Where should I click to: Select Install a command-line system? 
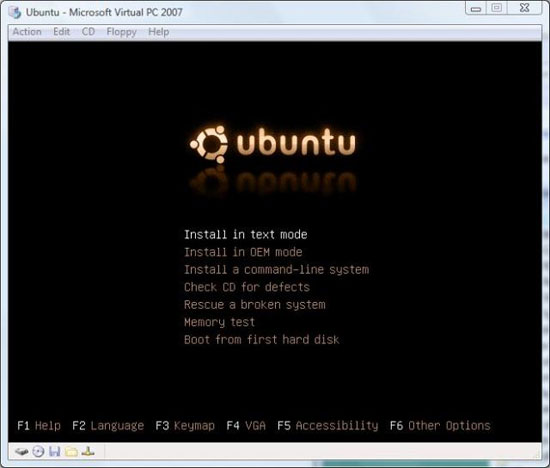[x=276, y=269]
